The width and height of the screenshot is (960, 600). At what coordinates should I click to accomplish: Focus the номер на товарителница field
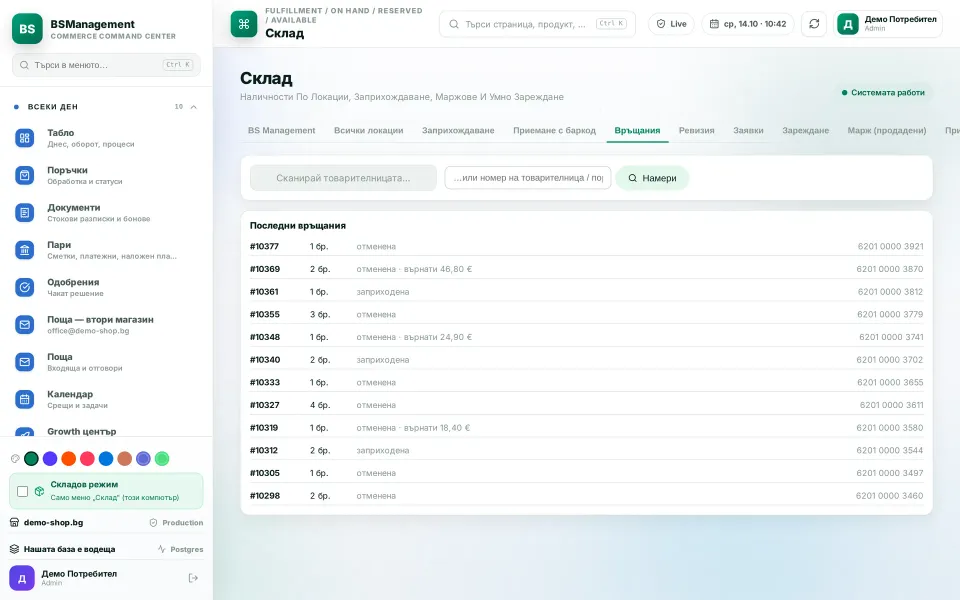pos(528,178)
